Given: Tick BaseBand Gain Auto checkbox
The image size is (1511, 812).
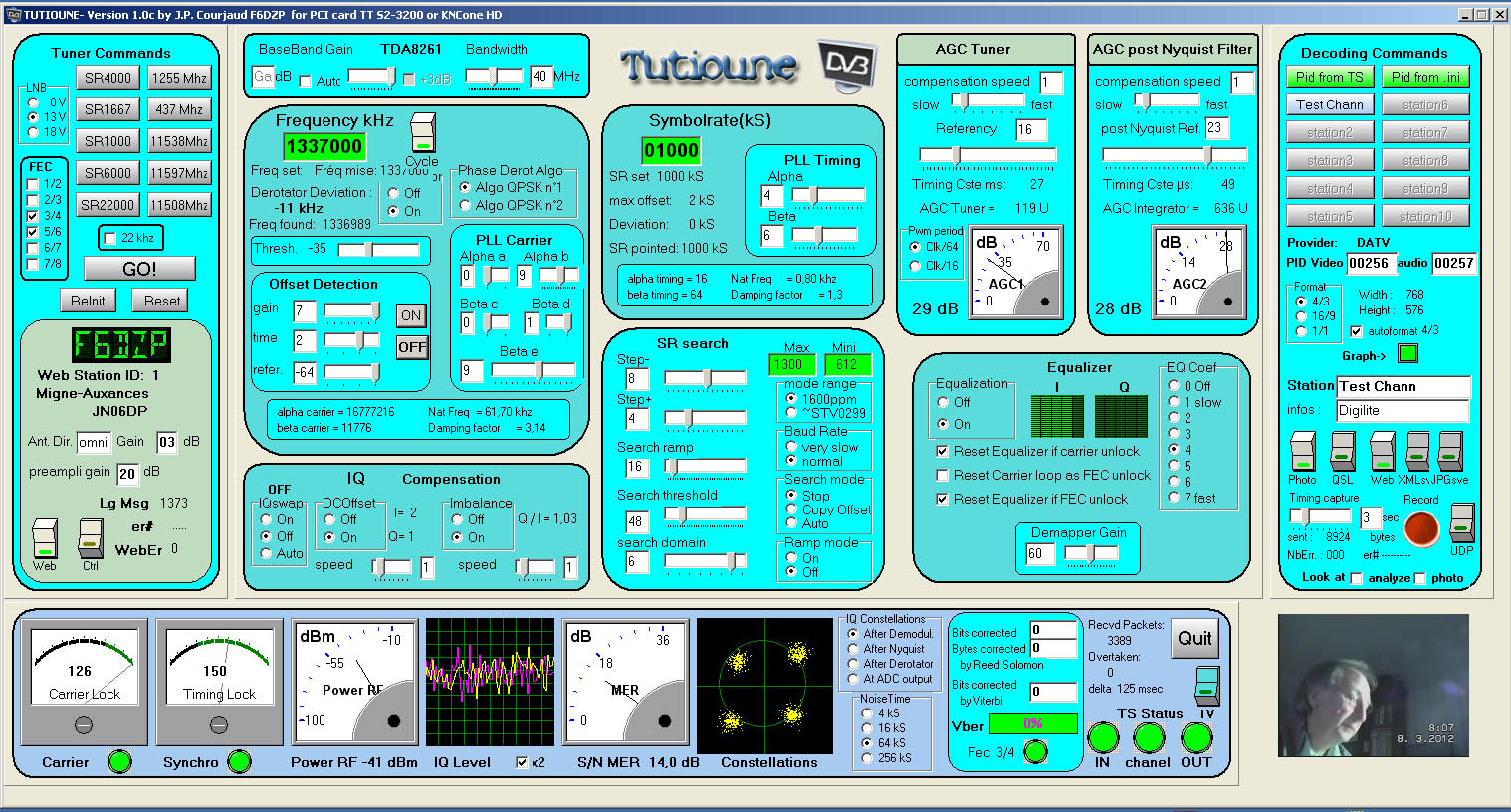Looking at the screenshot, I should pyautogui.click(x=306, y=81).
